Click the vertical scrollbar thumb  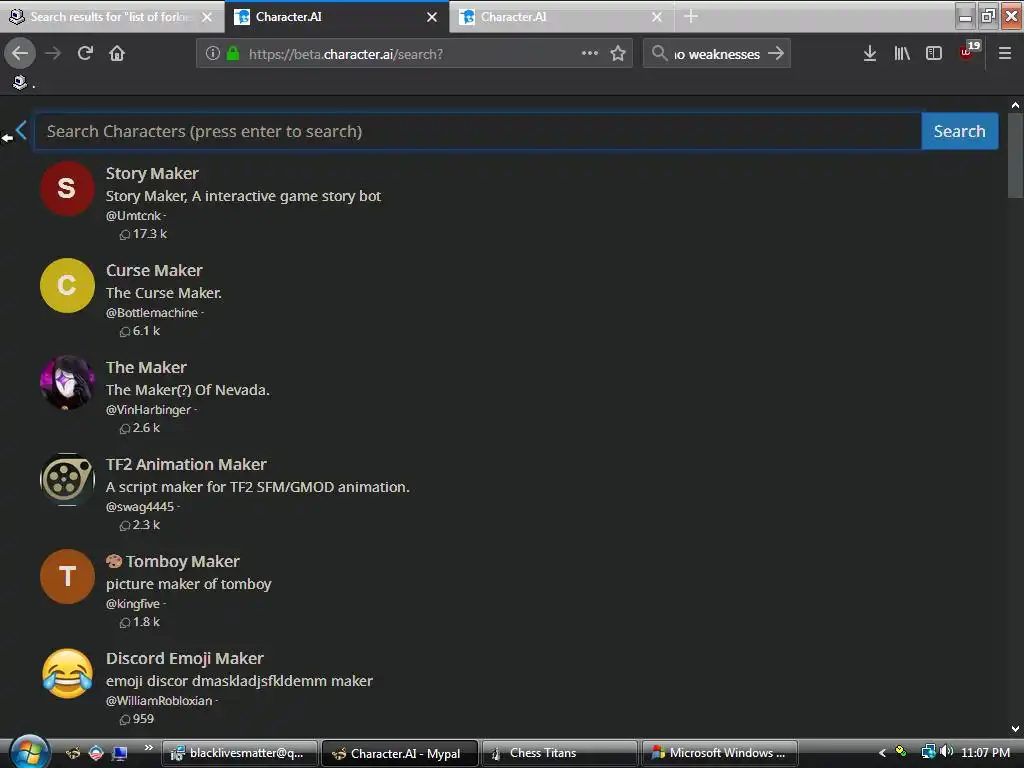(1015, 155)
